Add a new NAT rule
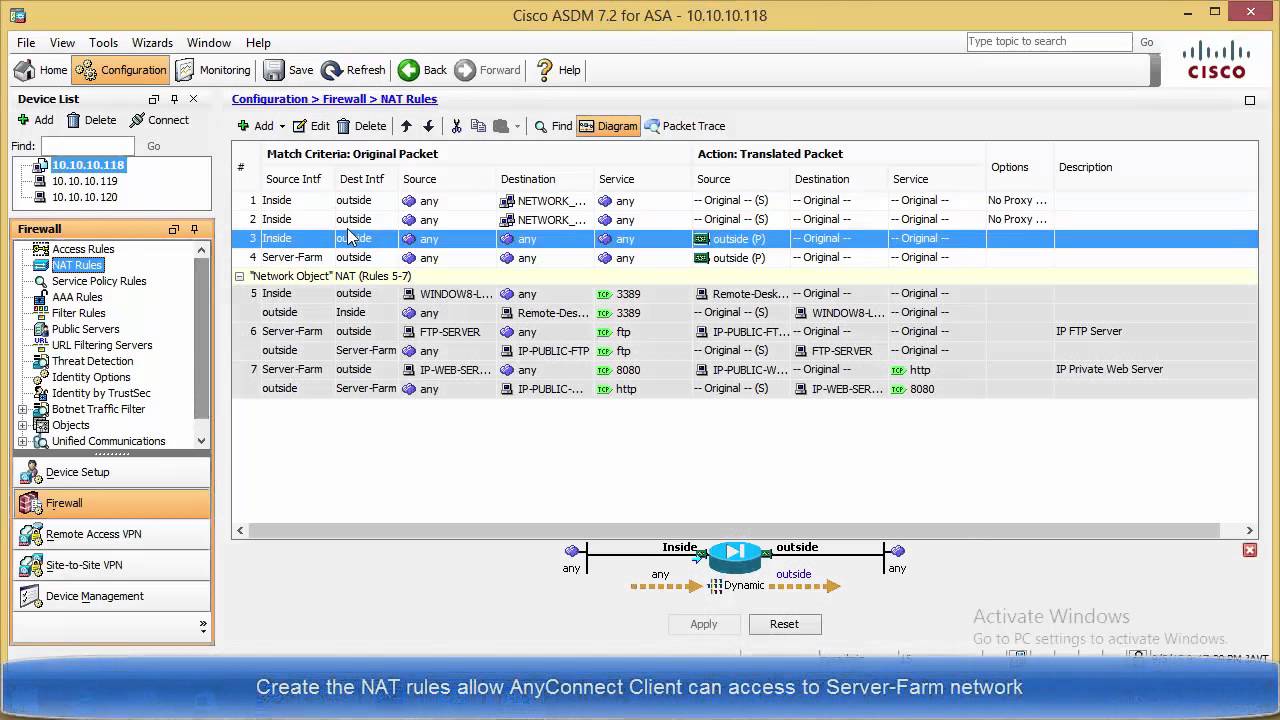This screenshot has width=1280, height=720. (x=255, y=126)
